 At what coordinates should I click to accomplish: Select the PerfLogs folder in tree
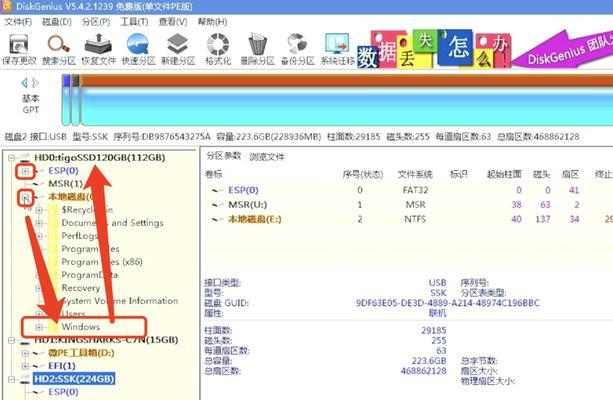click(80, 236)
